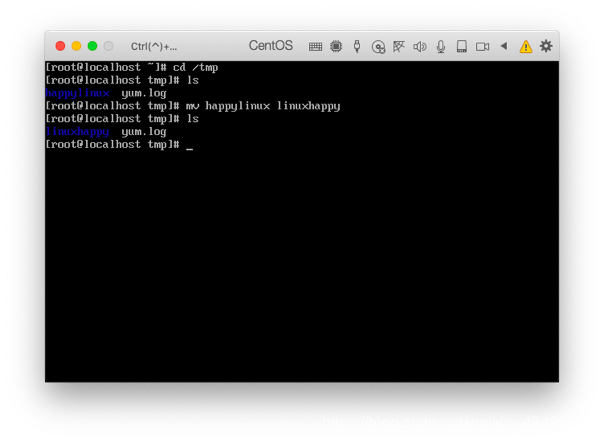The width and height of the screenshot is (604, 442).
Task: Click the terminal cursor at the last prompt
Action: coord(190,148)
